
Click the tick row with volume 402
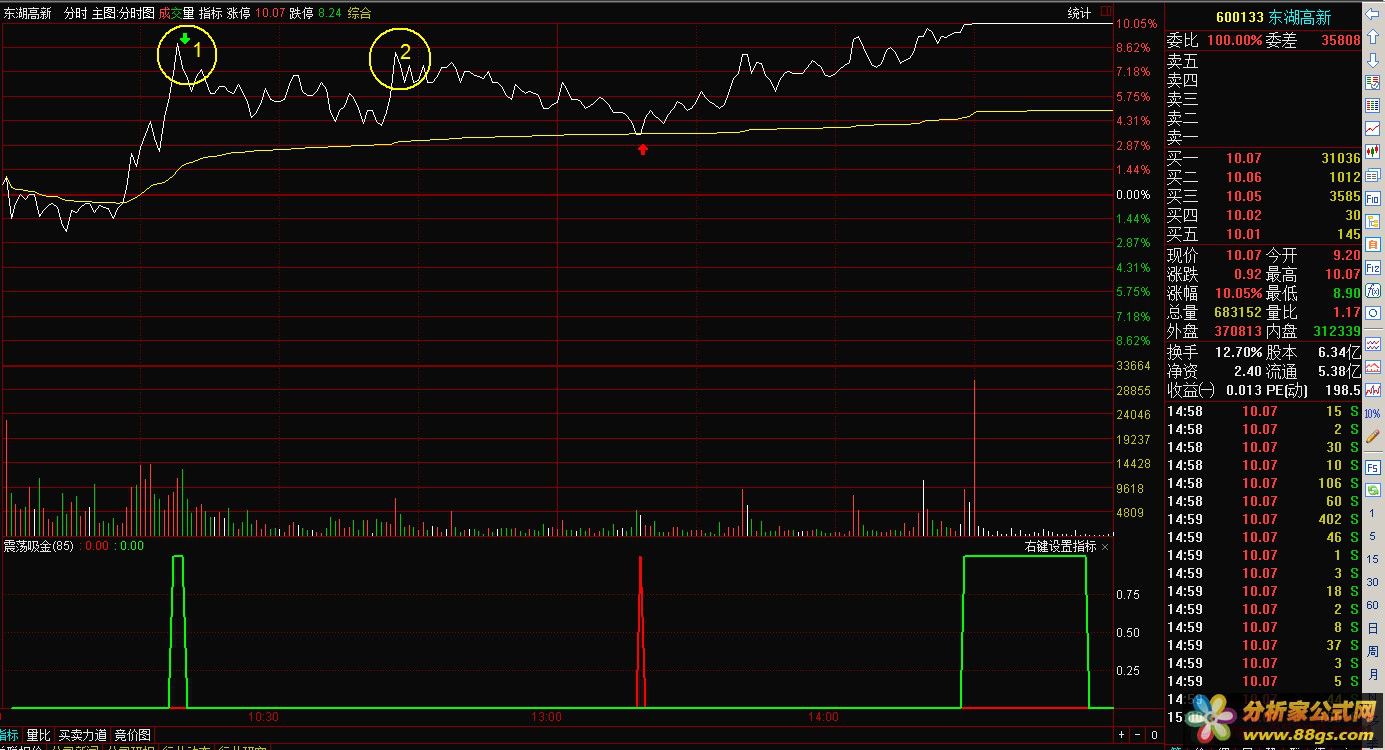[1263, 519]
